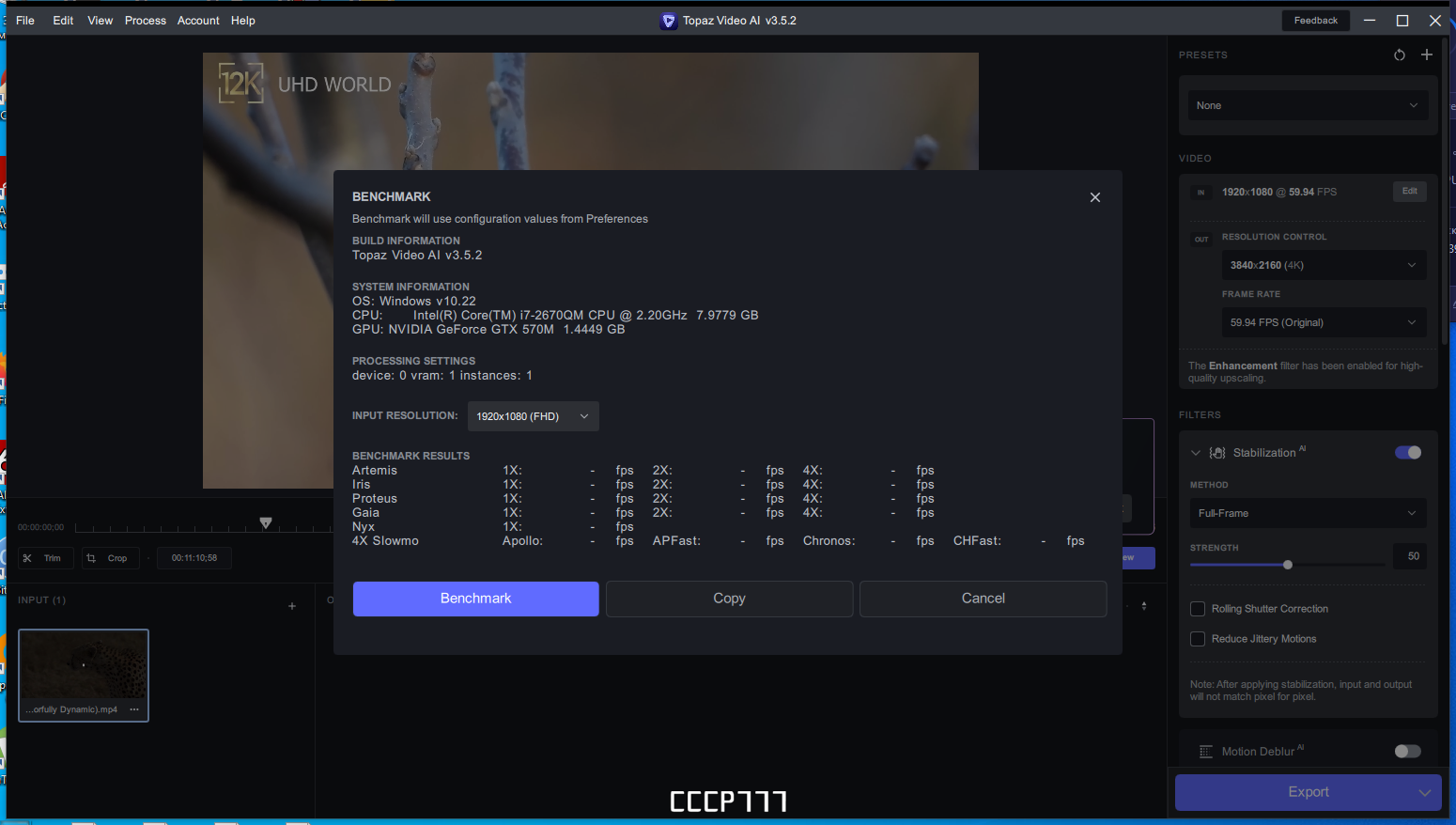Click the Export button

[x=1309, y=792]
